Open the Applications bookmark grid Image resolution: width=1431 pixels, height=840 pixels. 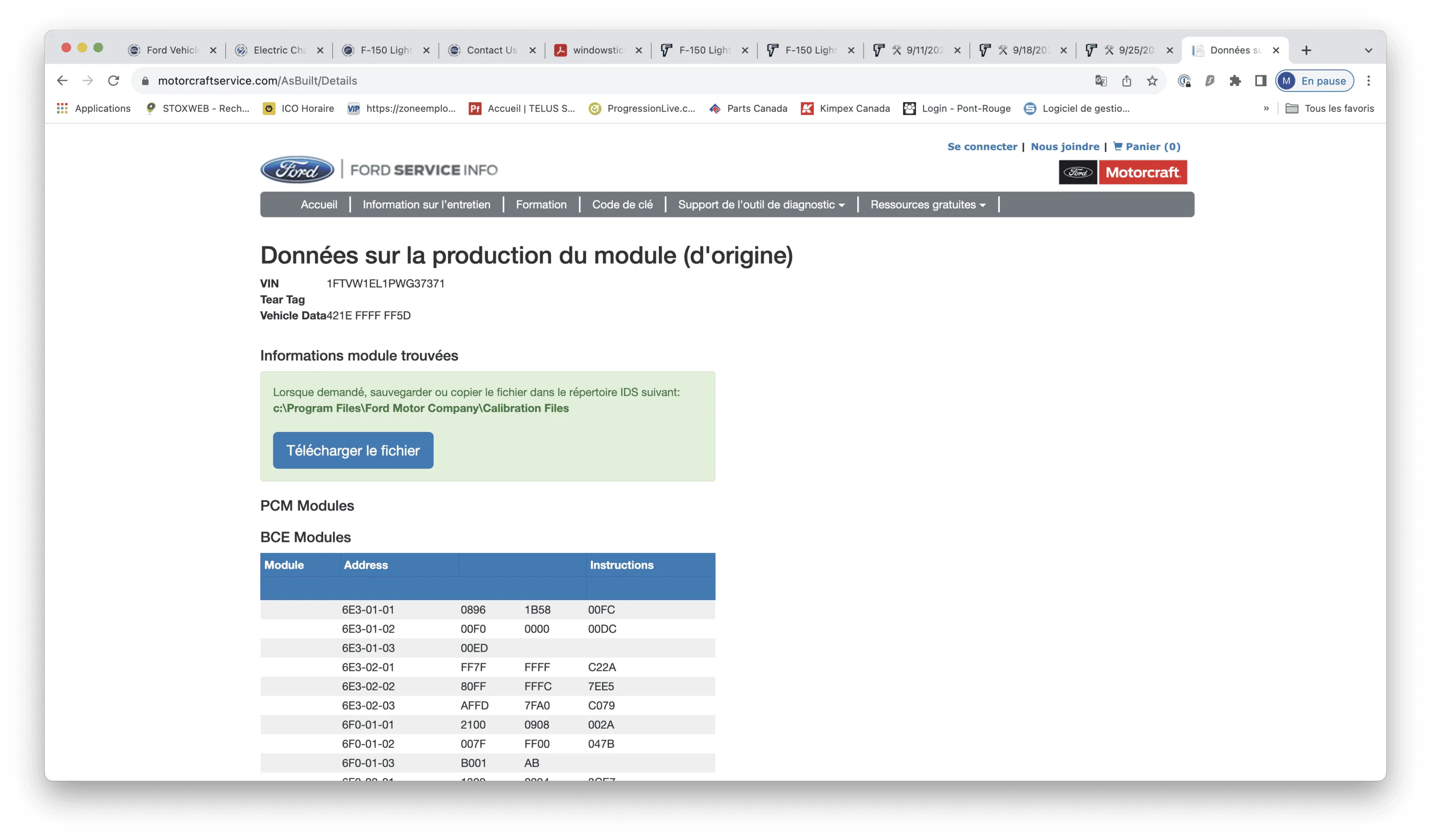tap(93, 108)
